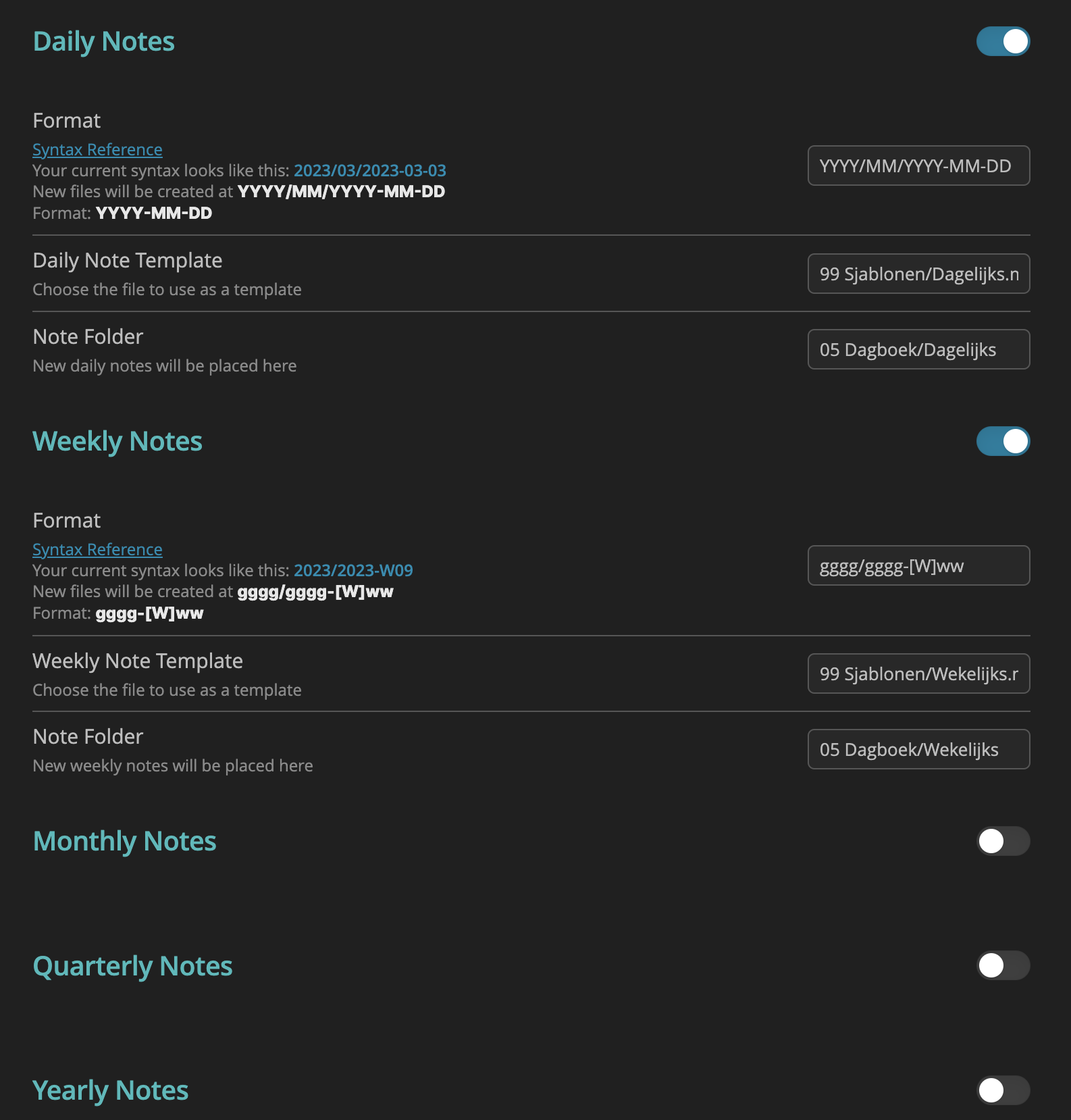Click the 2023/03/2023-03-03 syntax preview link

(x=369, y=170)
